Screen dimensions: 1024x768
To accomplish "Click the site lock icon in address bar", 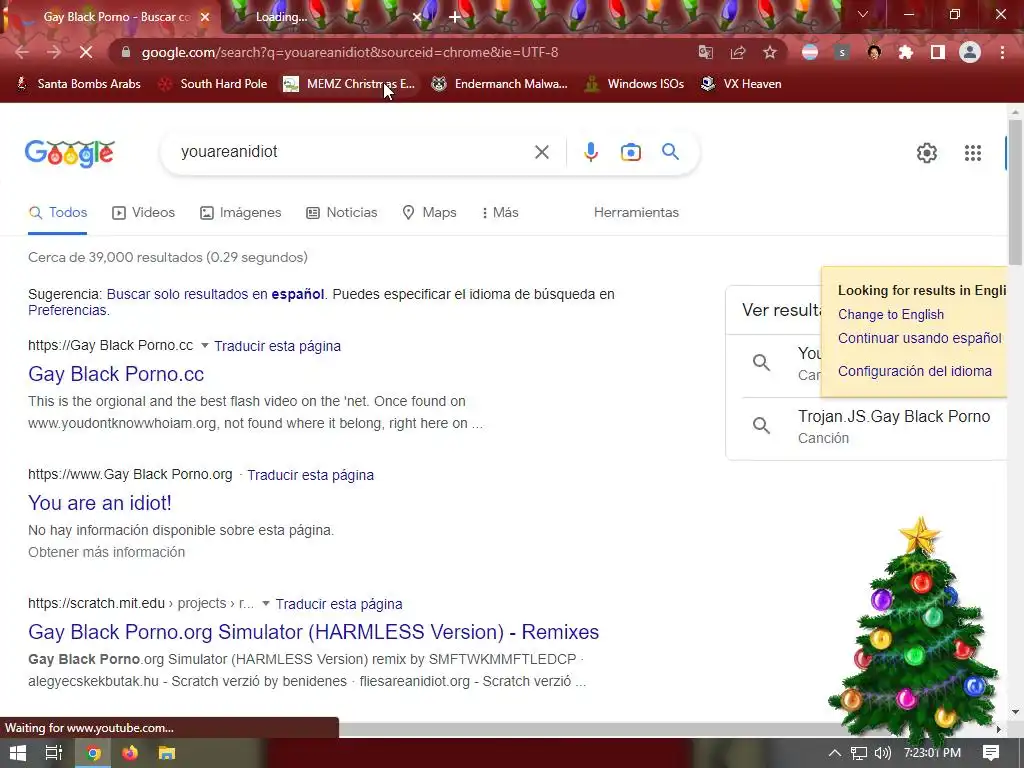I will tap(126, 52).
